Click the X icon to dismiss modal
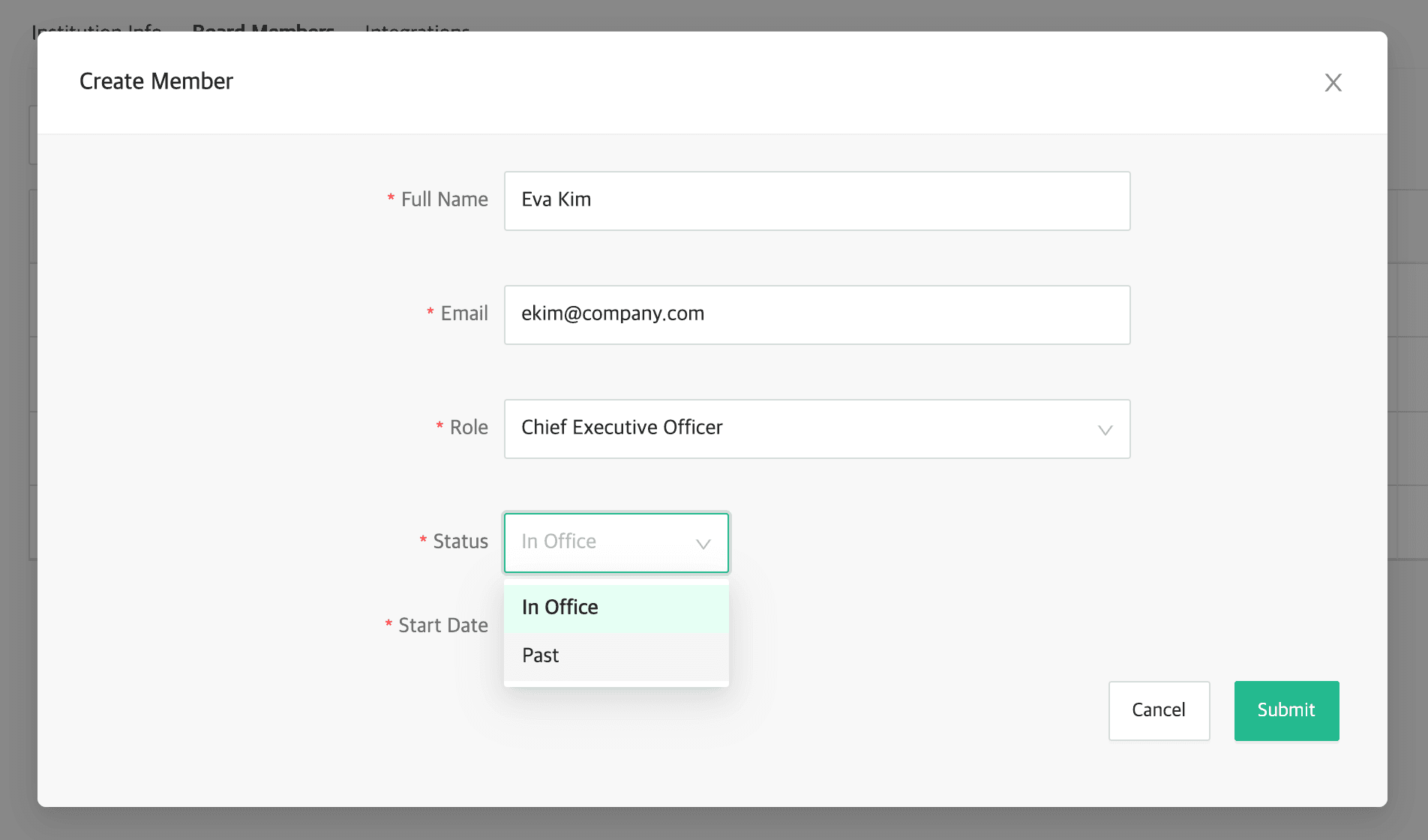This screenshot has width=1428, height=840. (1333, 82)
